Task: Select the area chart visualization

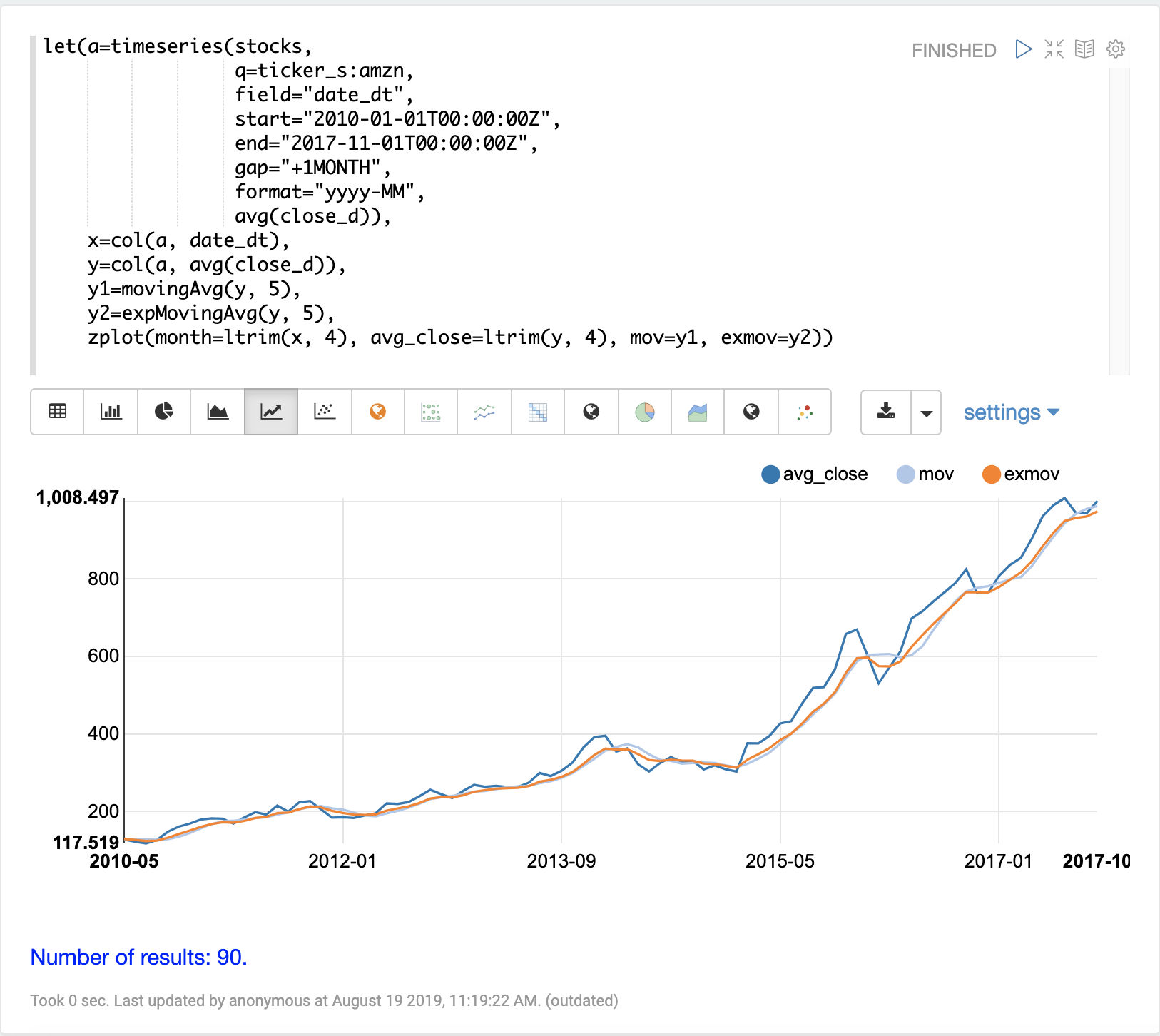Action: (218, 412)
